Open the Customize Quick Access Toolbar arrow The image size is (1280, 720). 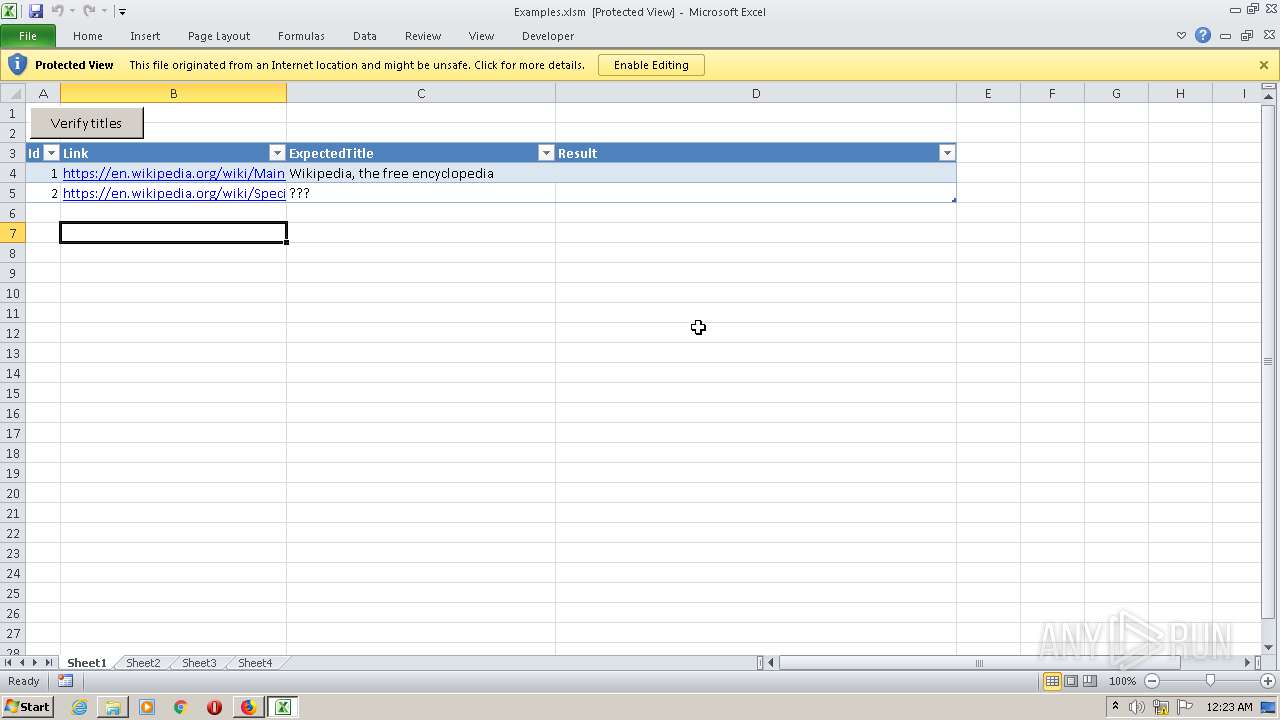(x=122, y=12)
